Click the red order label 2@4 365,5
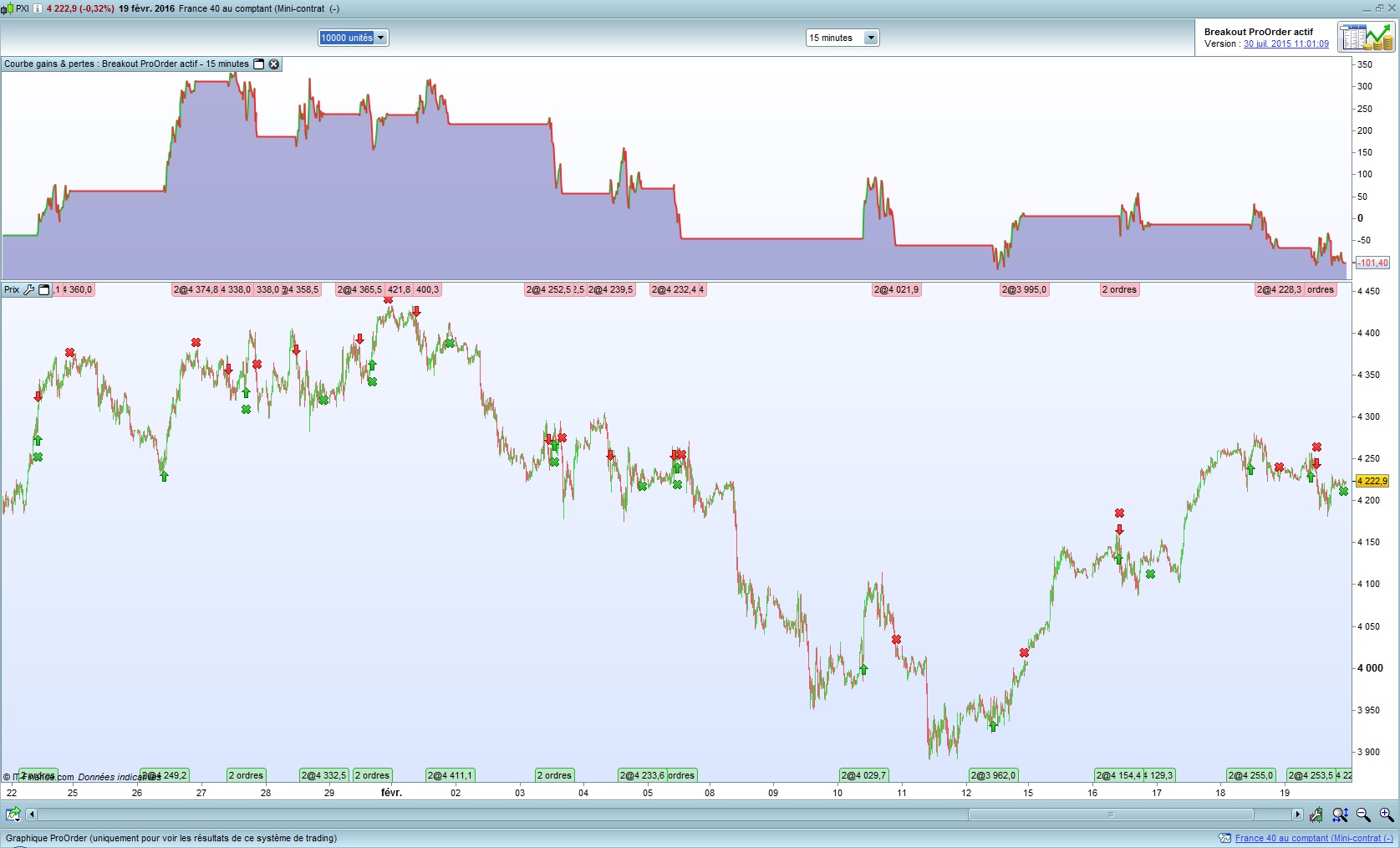Viewport: 1400px width, 848px height. (x=359, y=289)
